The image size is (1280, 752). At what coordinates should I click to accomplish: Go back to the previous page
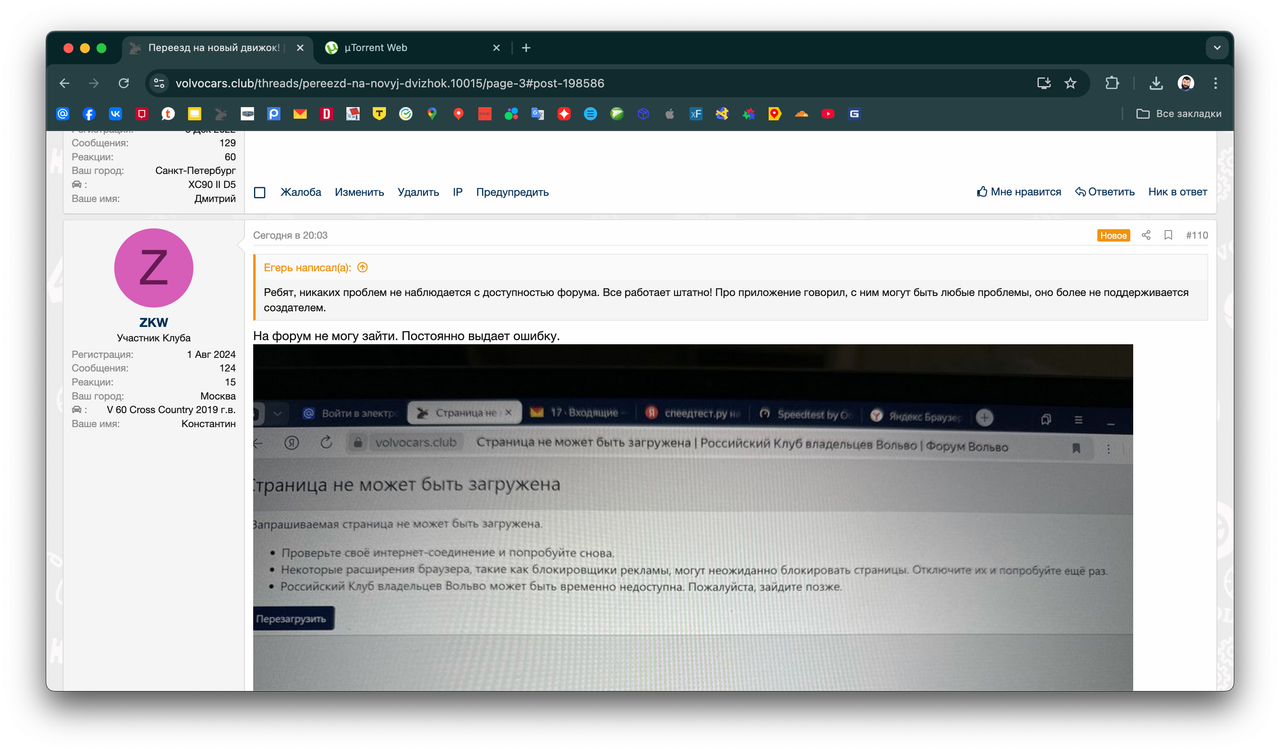tap(65, 83)
